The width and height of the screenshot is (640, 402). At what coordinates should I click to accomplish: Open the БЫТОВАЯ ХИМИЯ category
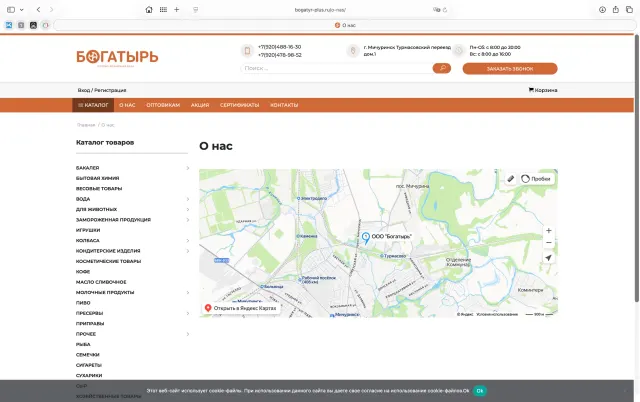click(98, 178)
